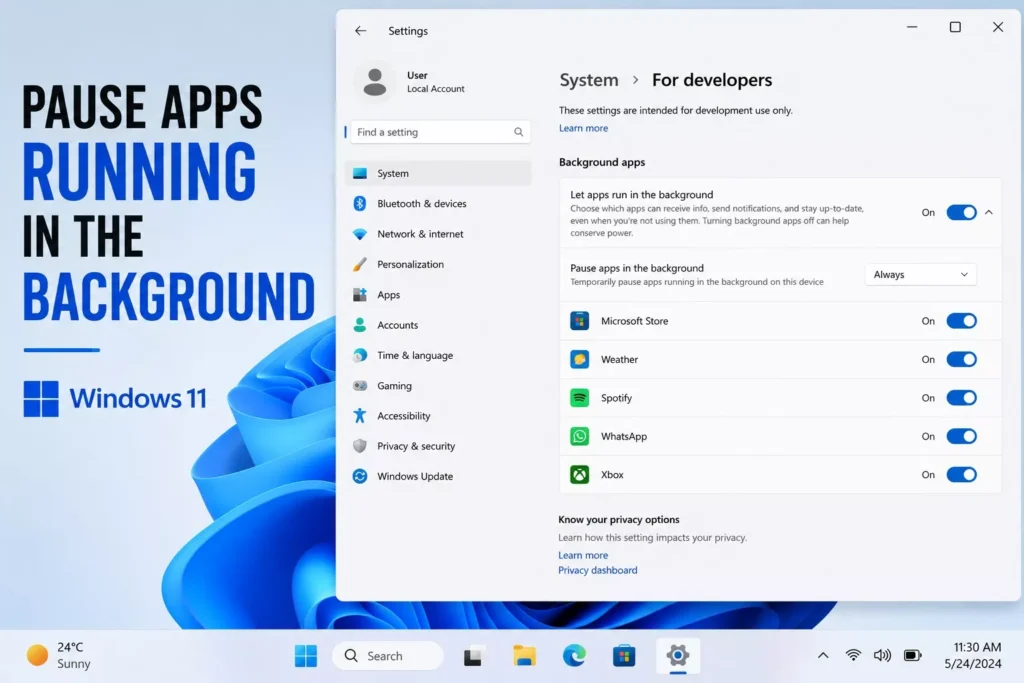
Task: Click "Pause apps in the background" text
Action: tap(637, 268)
